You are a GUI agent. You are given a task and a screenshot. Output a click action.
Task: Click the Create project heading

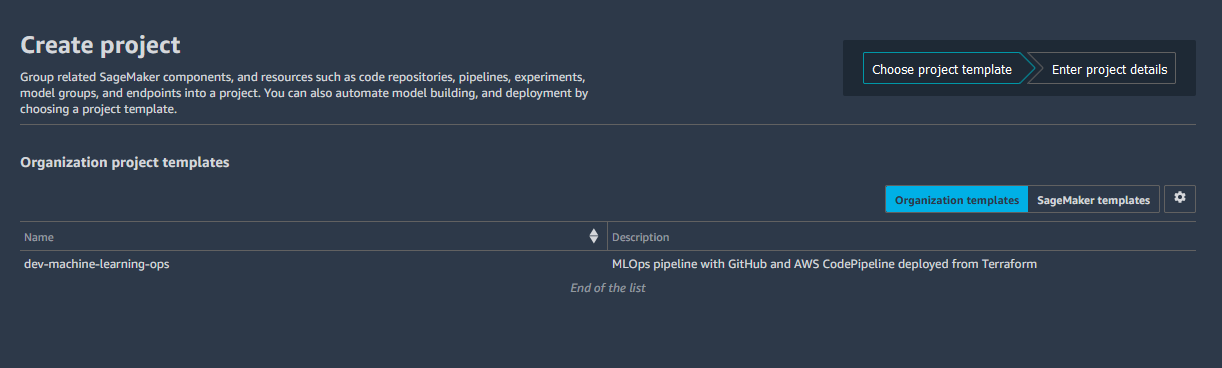click(100, 45)
